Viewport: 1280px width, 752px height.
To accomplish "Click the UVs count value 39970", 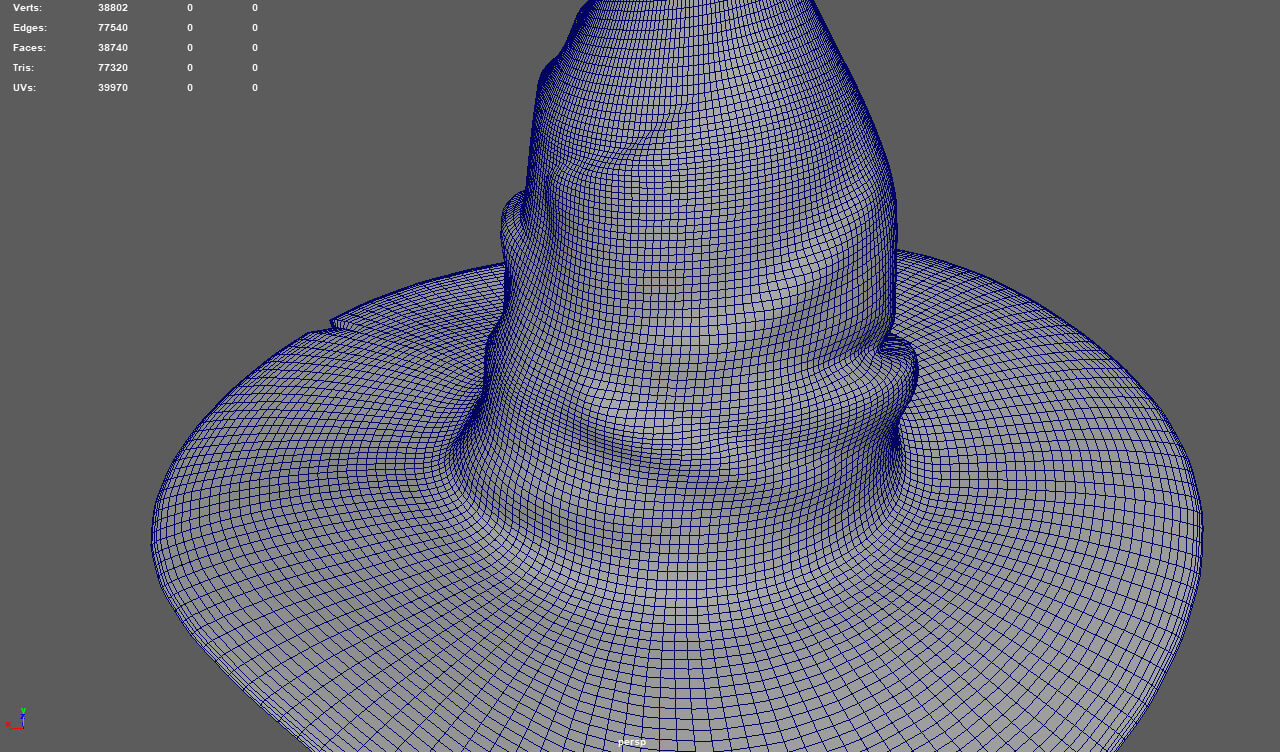I will (113, 88).
